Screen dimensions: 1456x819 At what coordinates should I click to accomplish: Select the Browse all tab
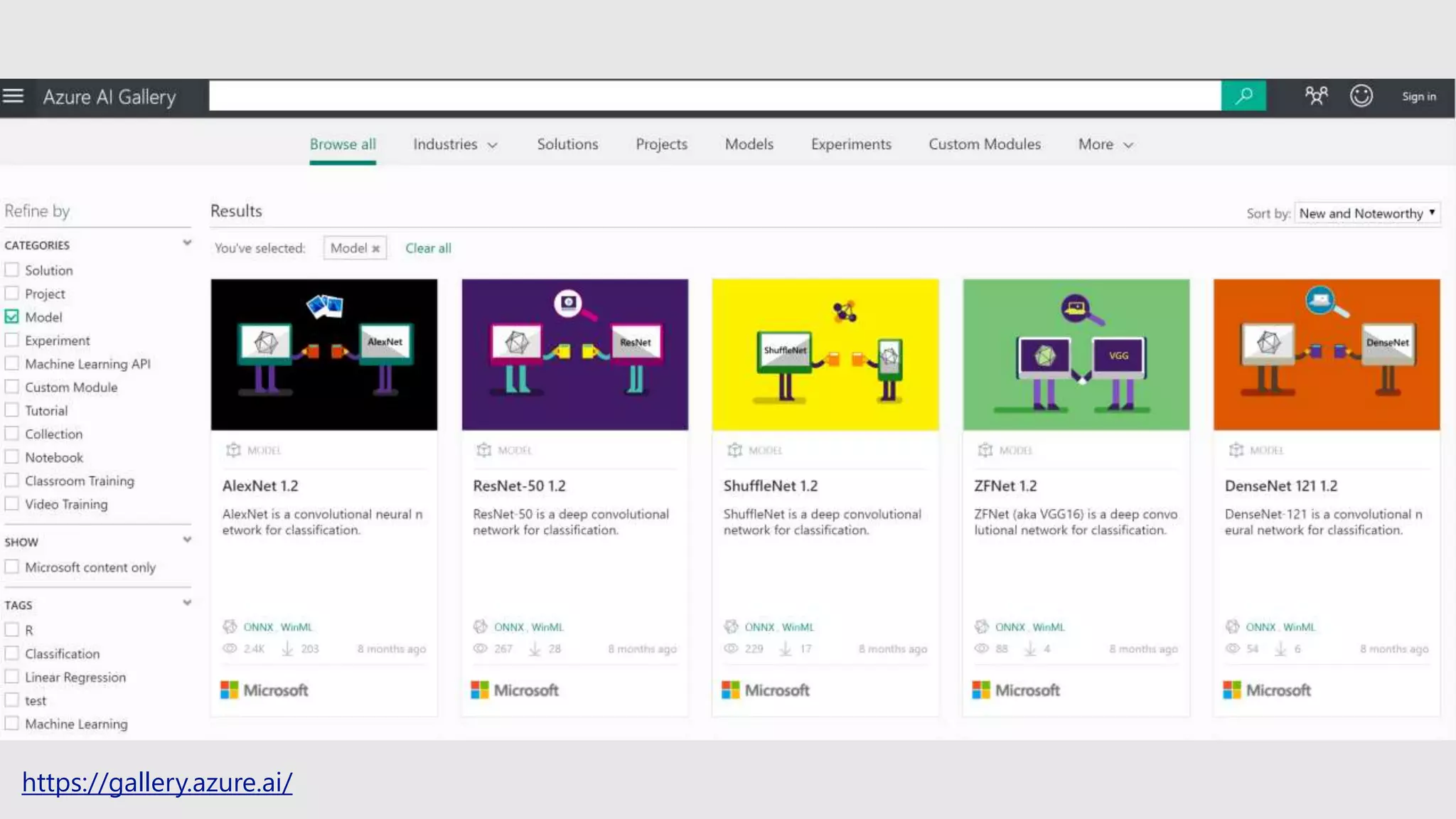pos(343,144)
